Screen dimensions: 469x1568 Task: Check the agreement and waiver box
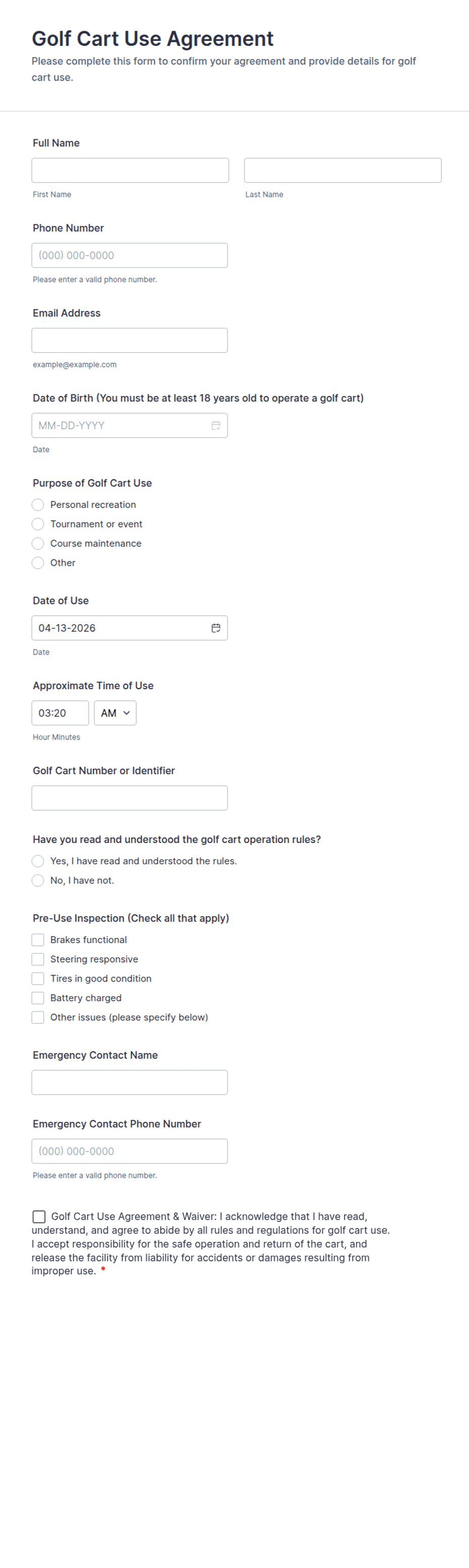point(39,1218)
